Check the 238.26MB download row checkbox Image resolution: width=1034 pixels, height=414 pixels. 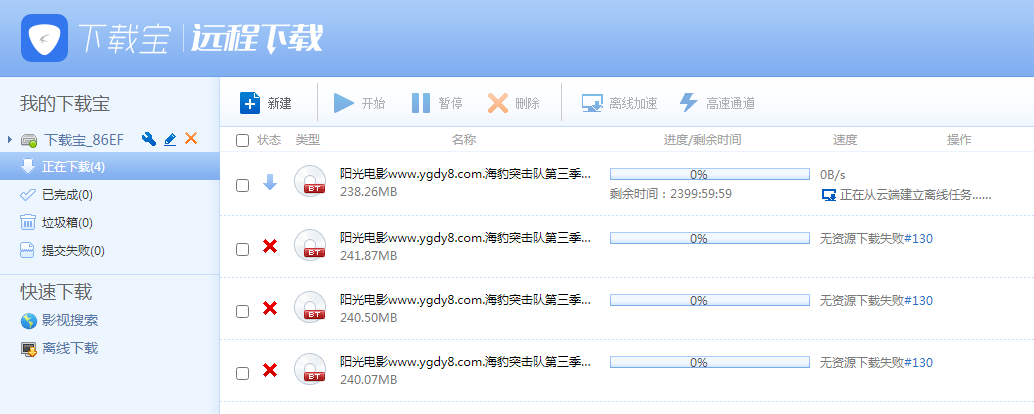coord(242,185)
